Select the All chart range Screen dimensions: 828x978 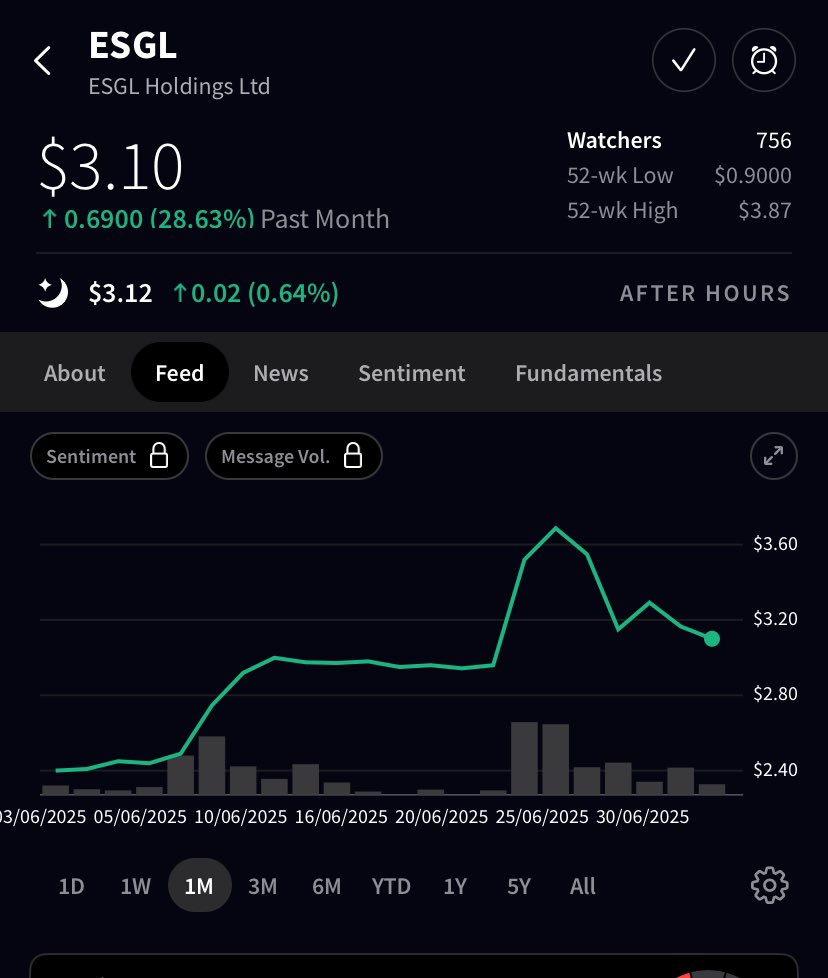point(582,886)
